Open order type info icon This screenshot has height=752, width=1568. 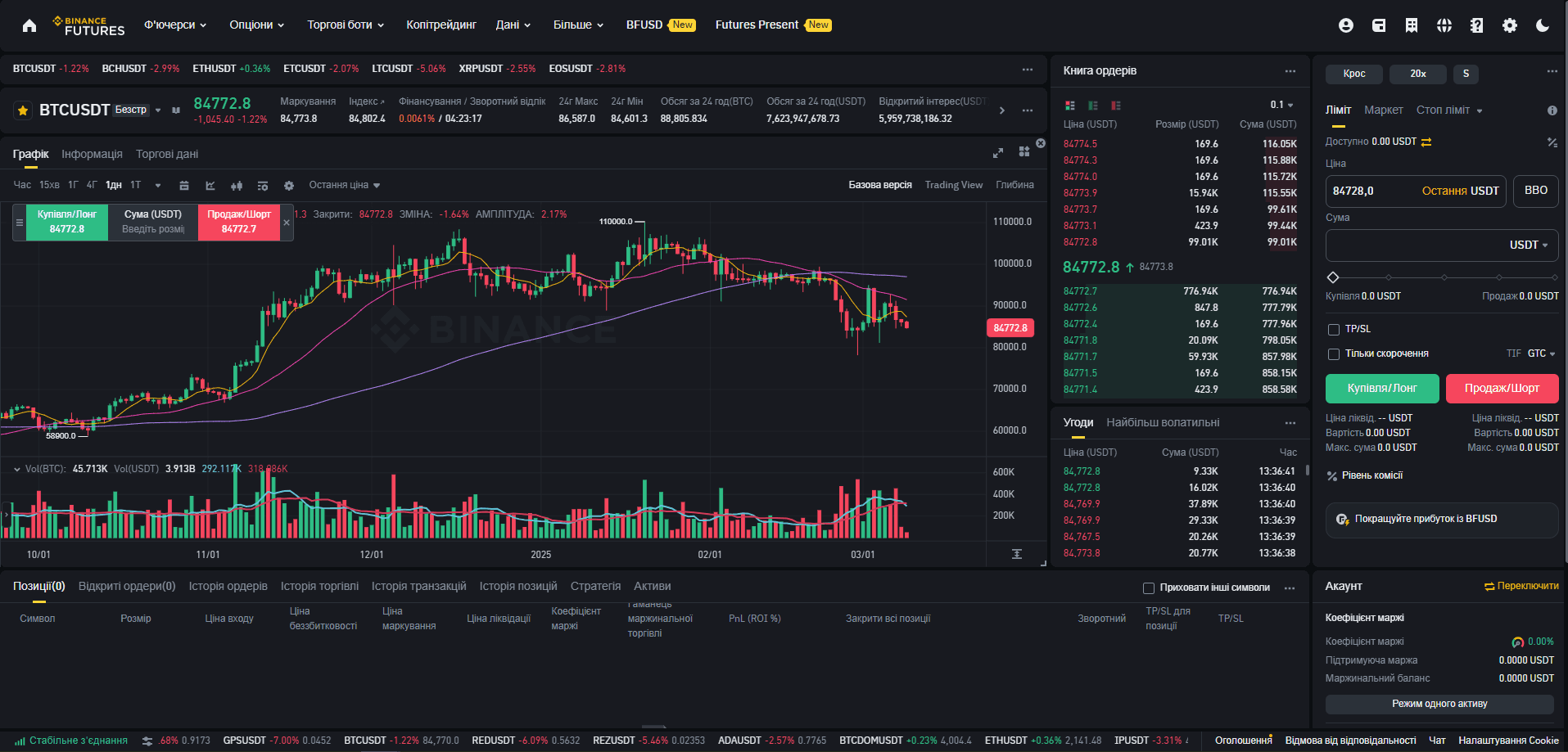[x=1552, y=110]
